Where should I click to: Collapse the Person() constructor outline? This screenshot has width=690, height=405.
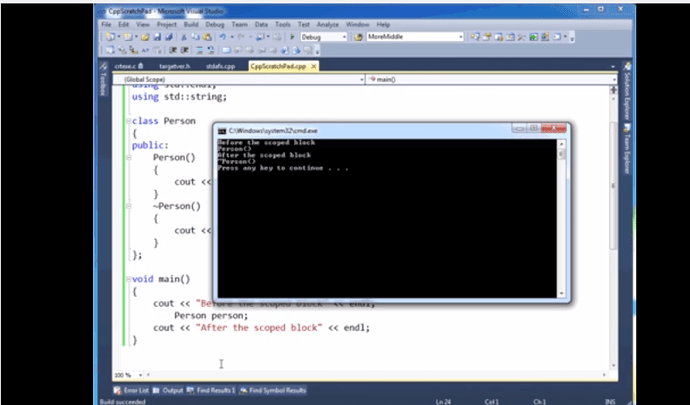pos(128,158)
